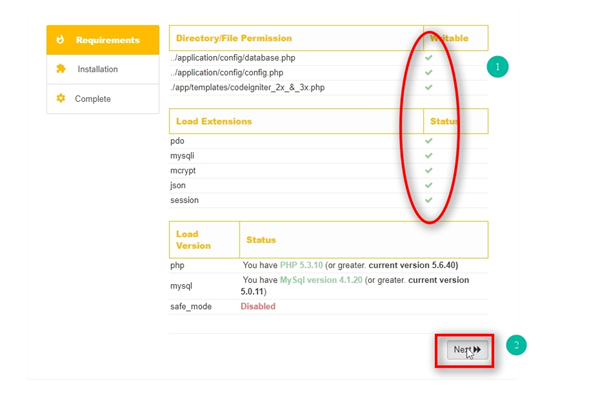Click the mysql row label
This screenshot has height=415, width=600.
coord(181,286)
